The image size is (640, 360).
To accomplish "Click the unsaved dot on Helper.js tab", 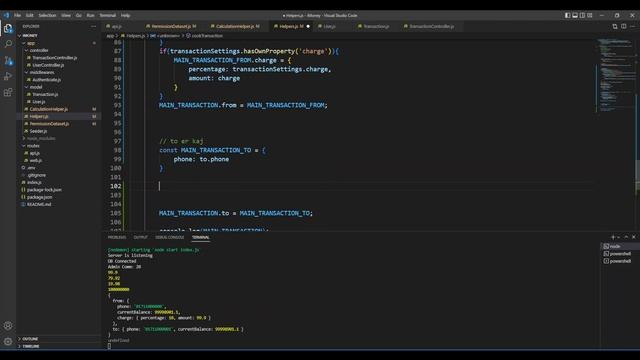I will pyautogui.click(x=308, y=27).
